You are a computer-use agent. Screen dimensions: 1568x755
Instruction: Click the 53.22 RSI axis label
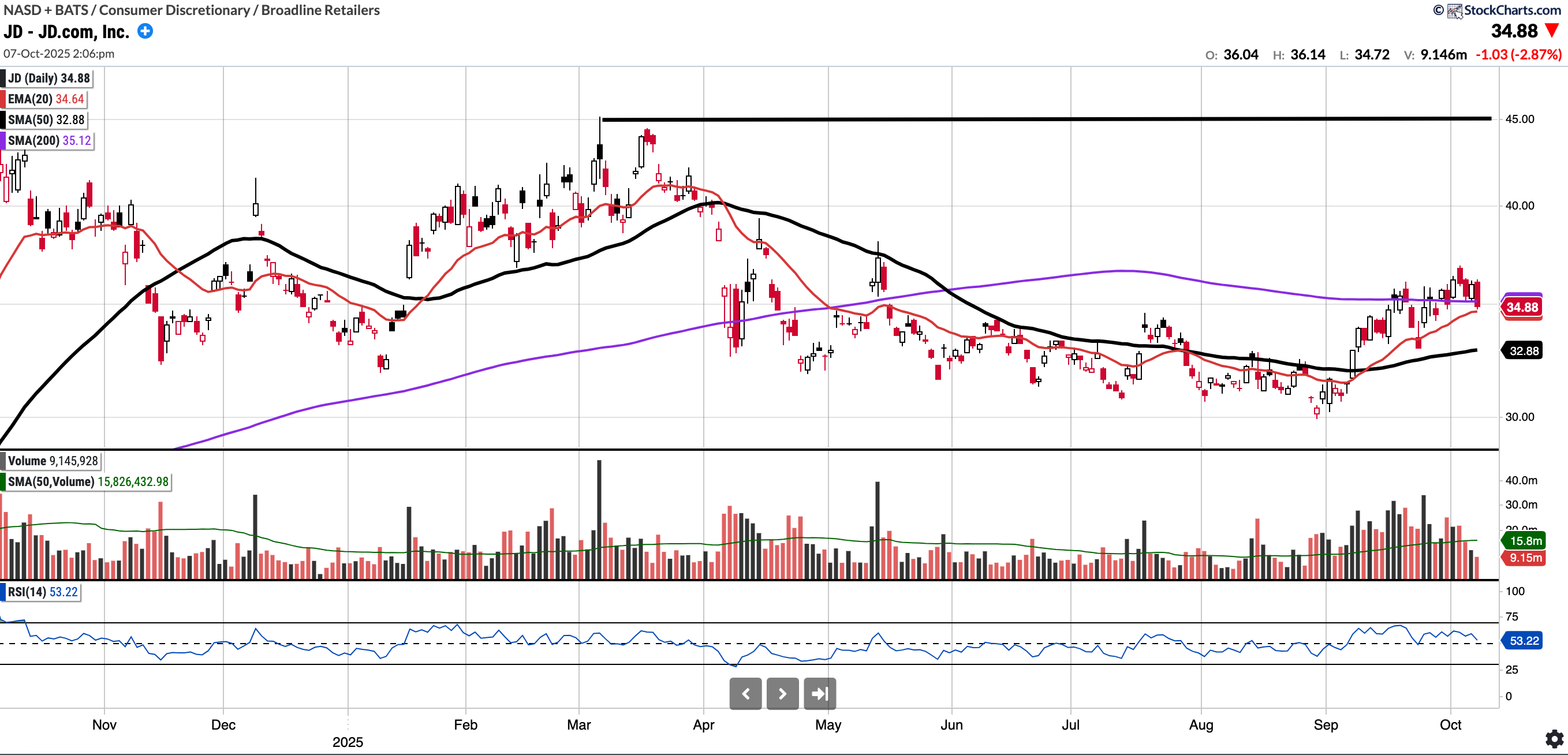tap(1524, 641)
